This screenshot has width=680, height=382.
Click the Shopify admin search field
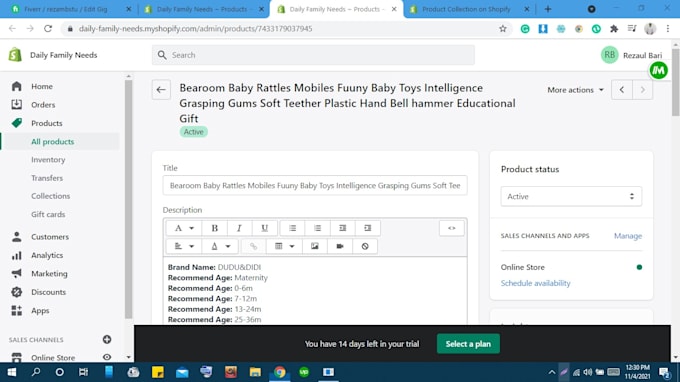[313, 55]
